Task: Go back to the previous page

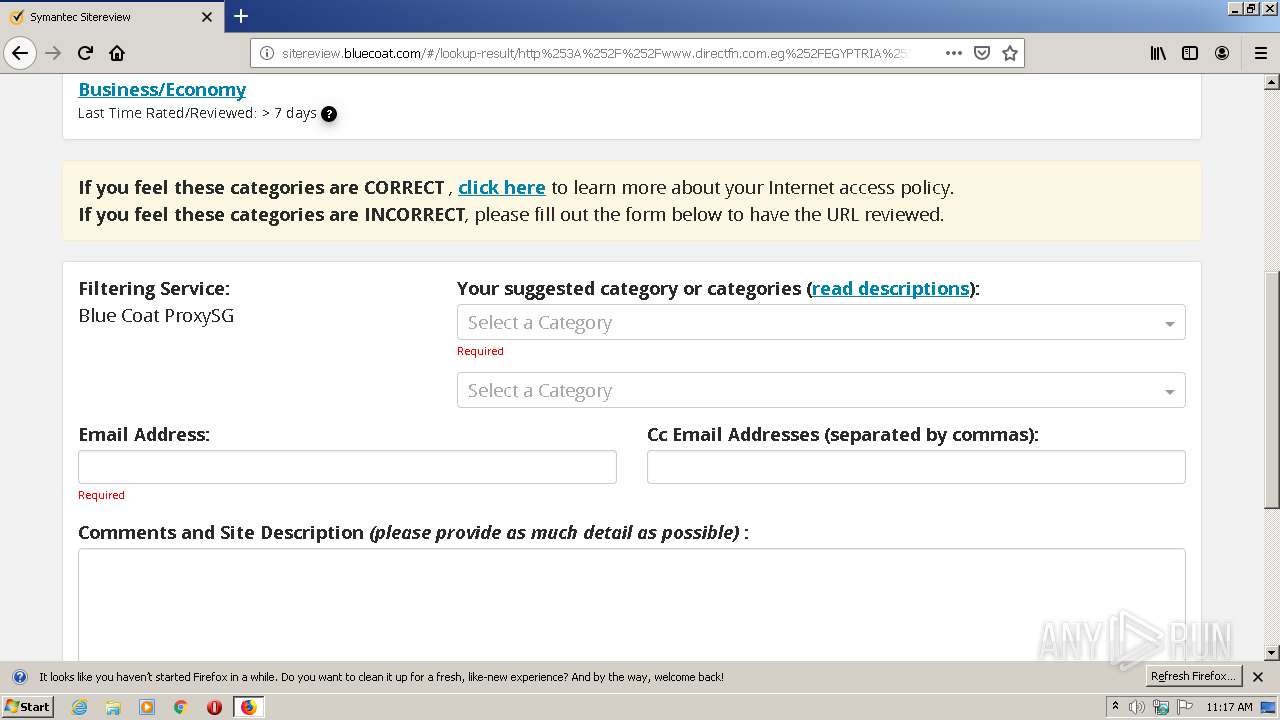Action: click(x=20, y=53)
